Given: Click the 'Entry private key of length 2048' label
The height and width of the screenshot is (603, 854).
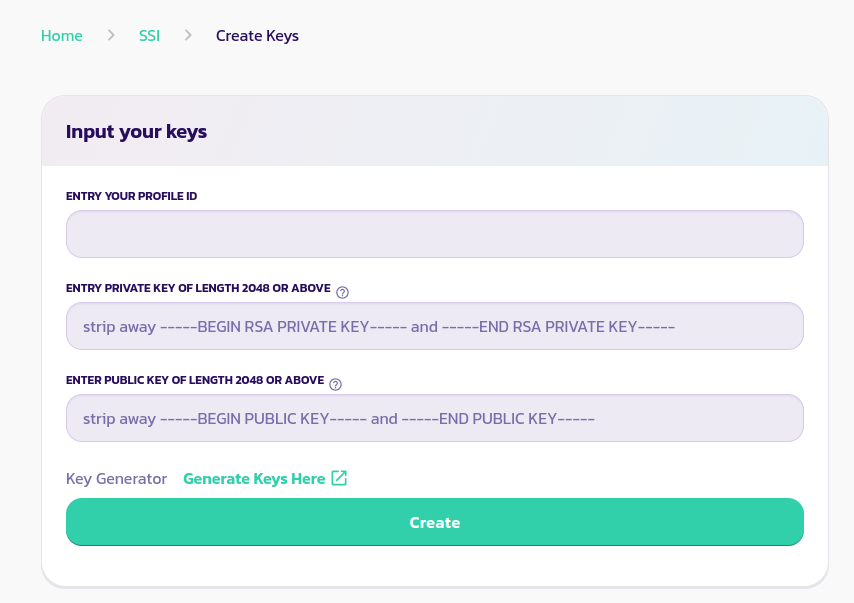Looking at the screenshot, I should 197,288.
